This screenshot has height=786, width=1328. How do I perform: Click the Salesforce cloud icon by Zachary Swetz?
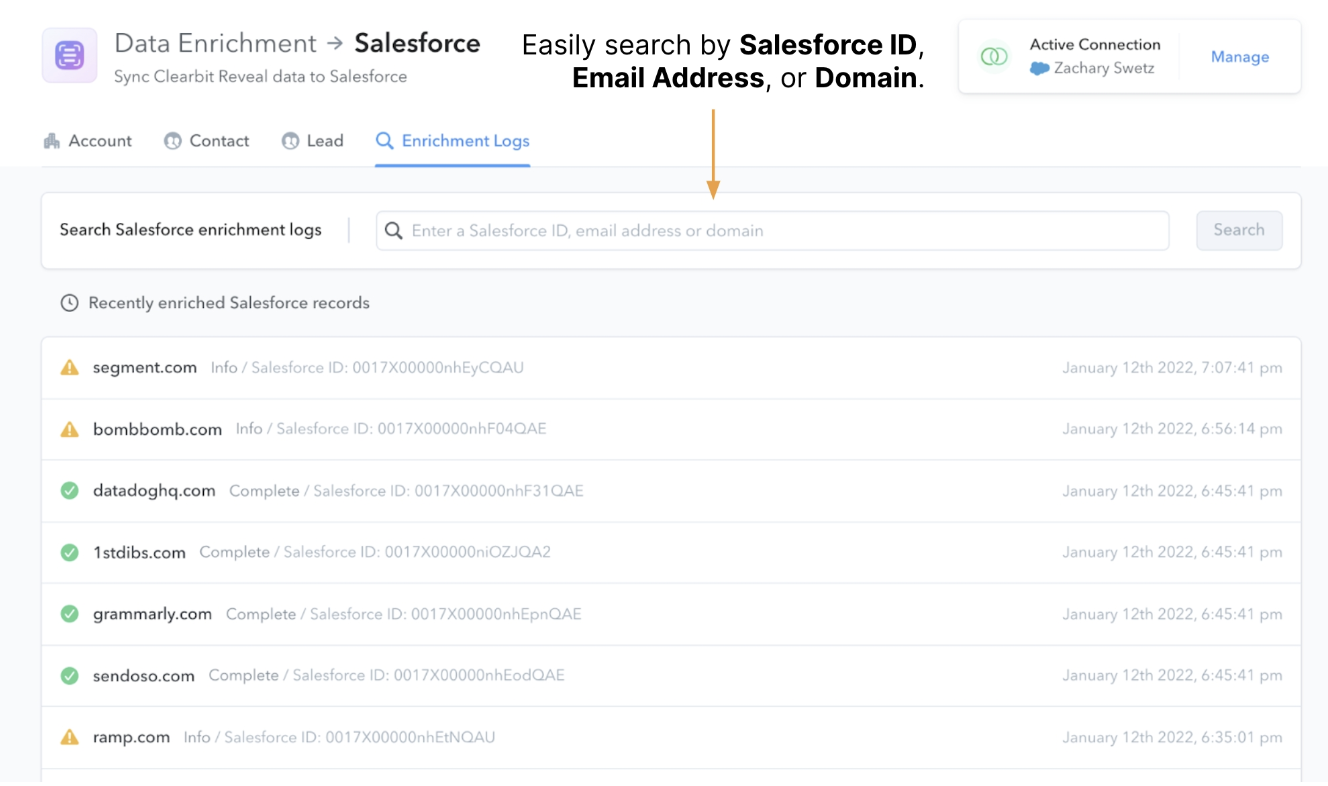point(1039,69)
